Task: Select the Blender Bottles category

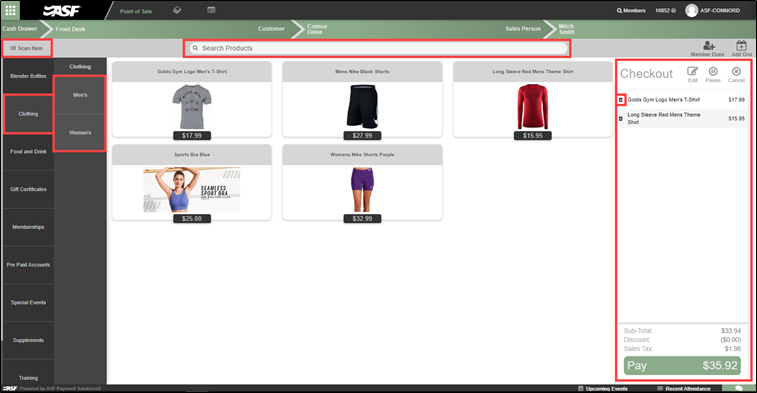Action: [x=28, y=76]
